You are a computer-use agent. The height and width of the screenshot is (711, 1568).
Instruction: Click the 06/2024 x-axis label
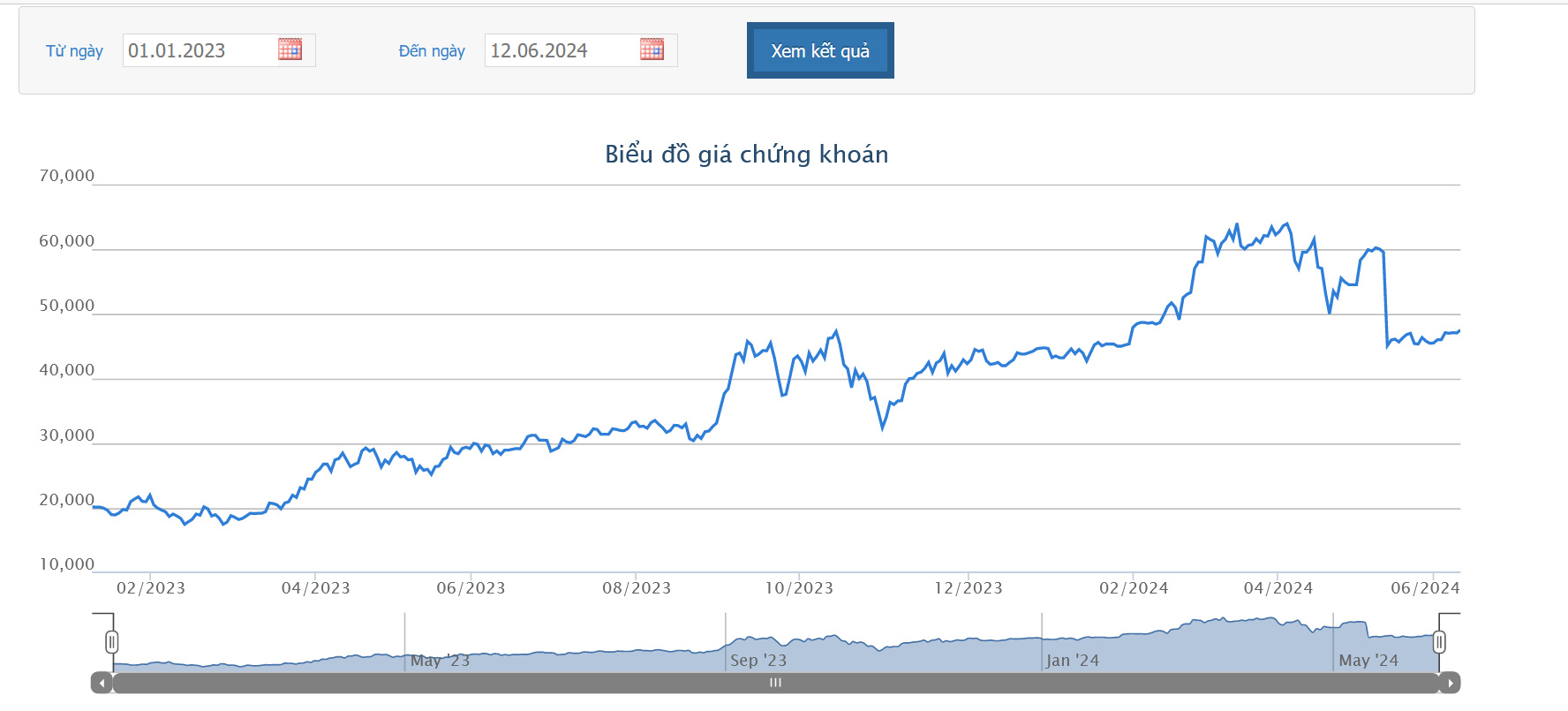tap(1425, 588)
